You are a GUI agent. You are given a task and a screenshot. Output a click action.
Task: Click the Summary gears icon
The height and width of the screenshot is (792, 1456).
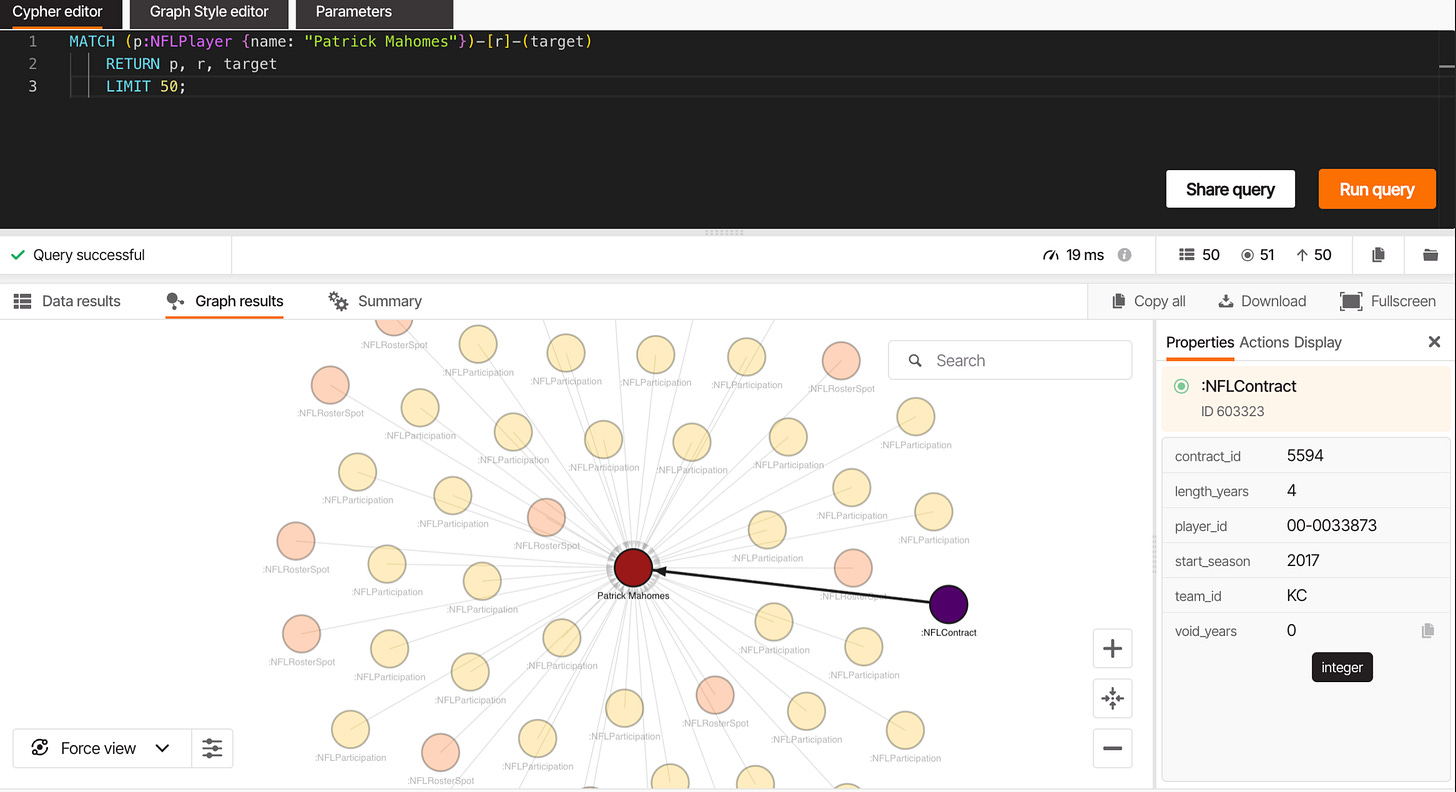[x=338, y=301]
